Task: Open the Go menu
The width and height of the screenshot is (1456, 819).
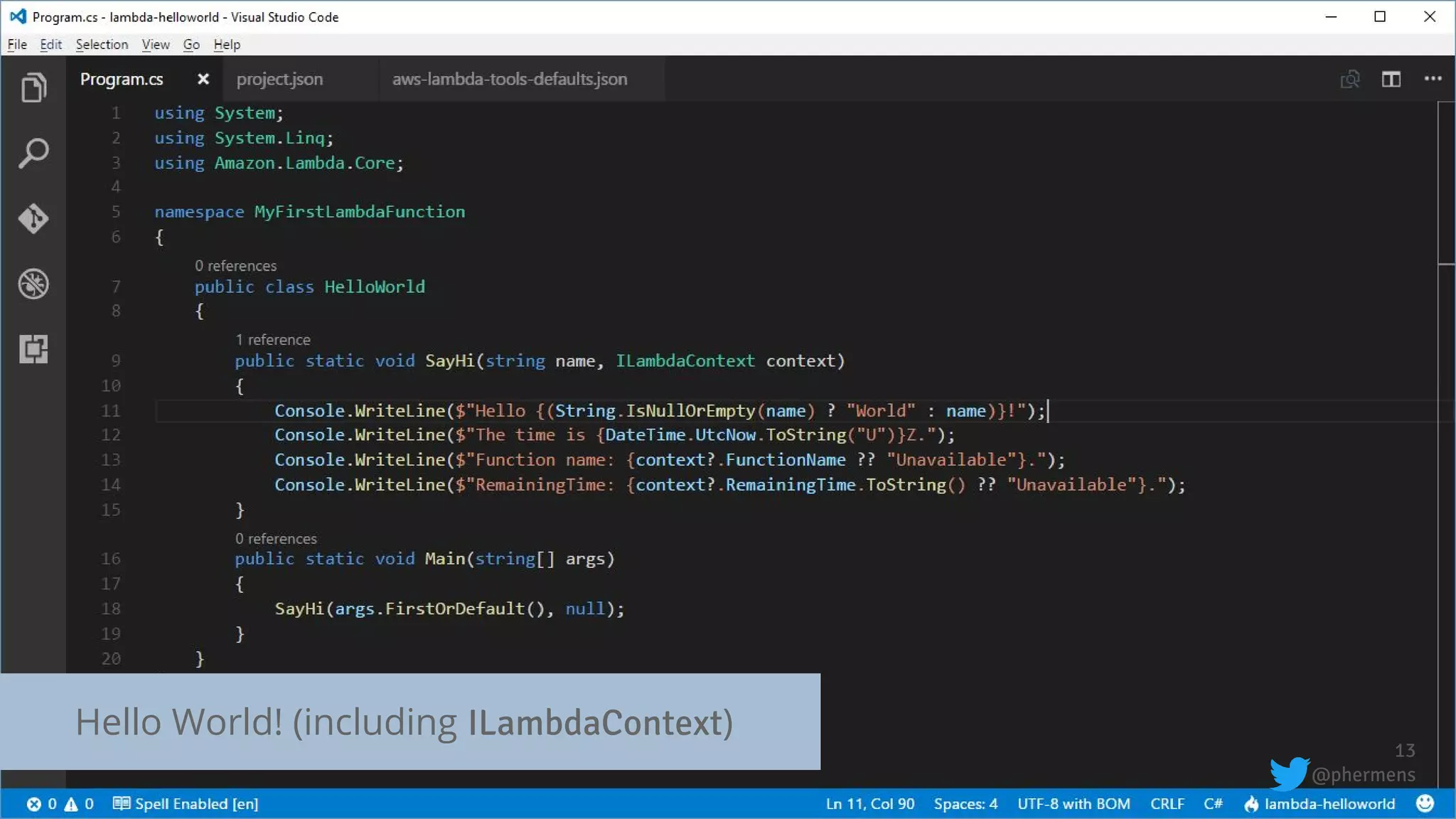Action: click(x=191, y=44)
